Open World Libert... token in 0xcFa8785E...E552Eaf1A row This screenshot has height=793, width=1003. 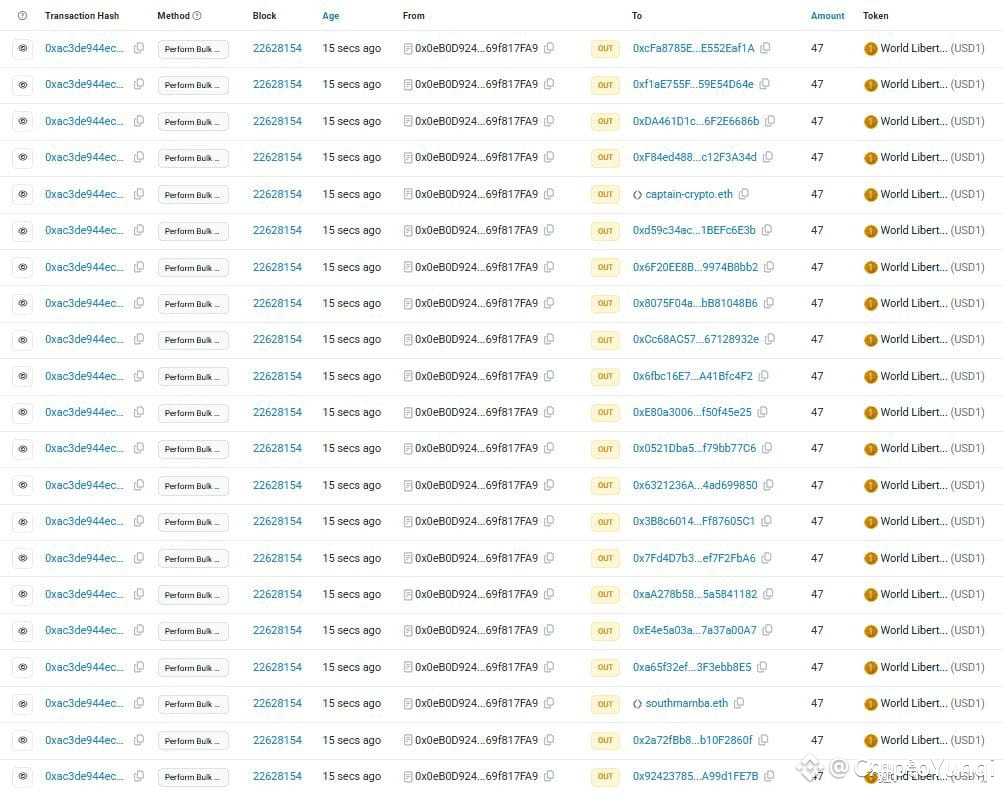913,48
